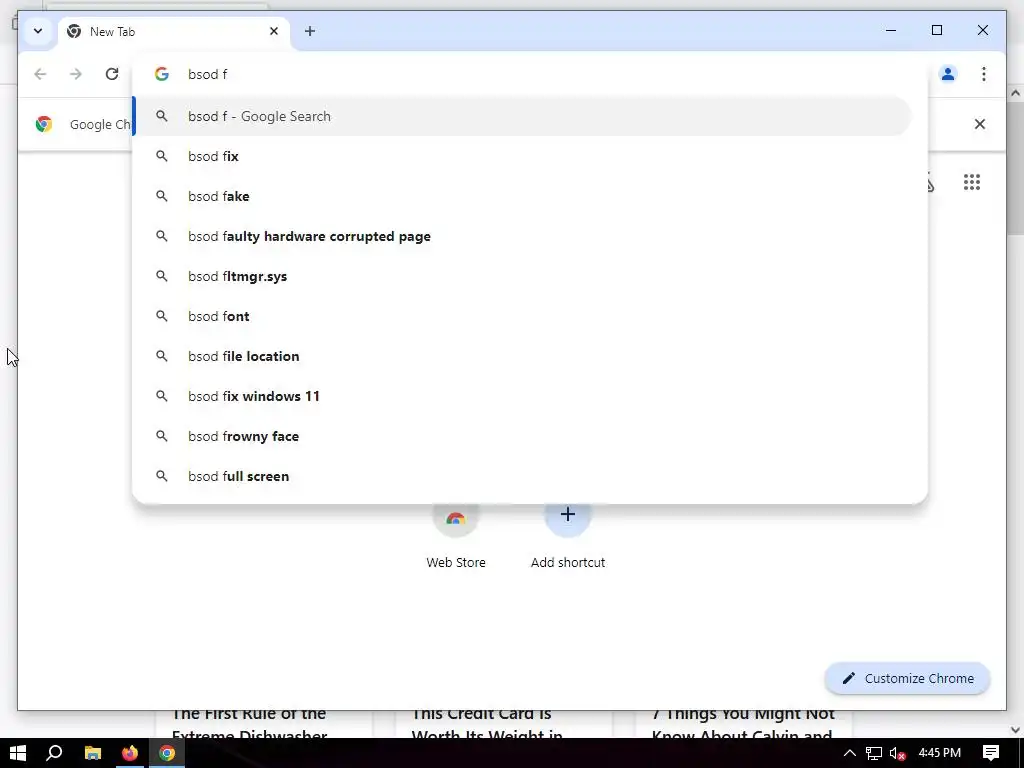The width and height of the screenshot is (1024, 768).
Task: Open Chrome's three-dot menu
Action: 984,74
